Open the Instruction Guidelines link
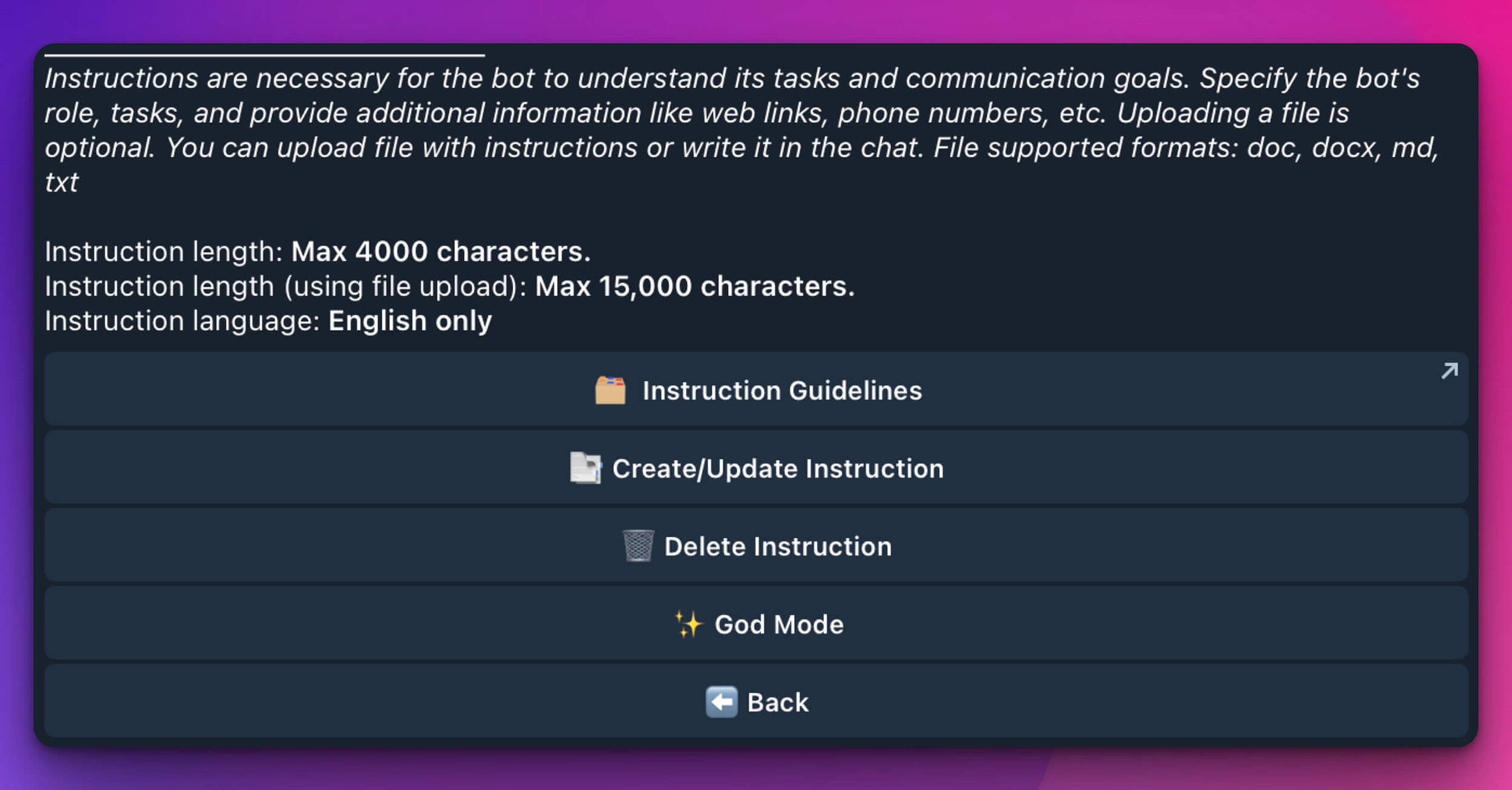 point(781,391)
